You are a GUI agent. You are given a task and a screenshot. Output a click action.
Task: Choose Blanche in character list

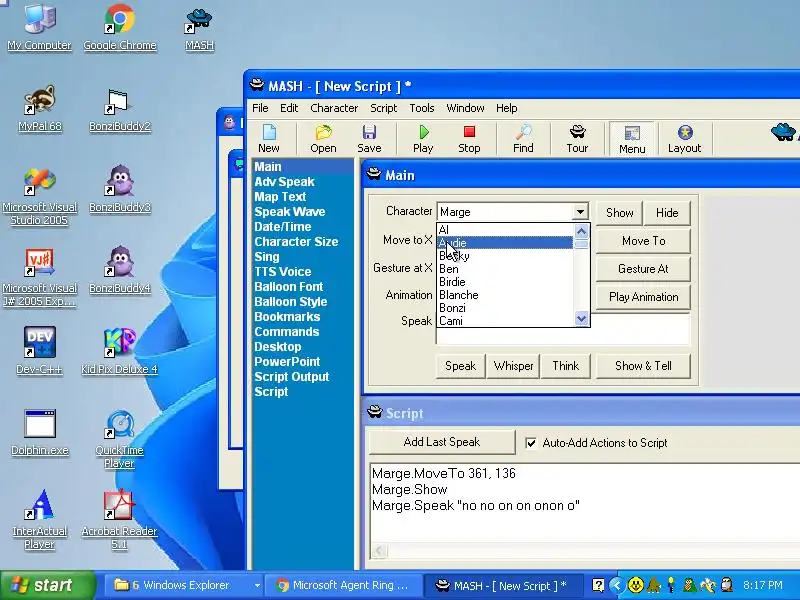point(505,295)
